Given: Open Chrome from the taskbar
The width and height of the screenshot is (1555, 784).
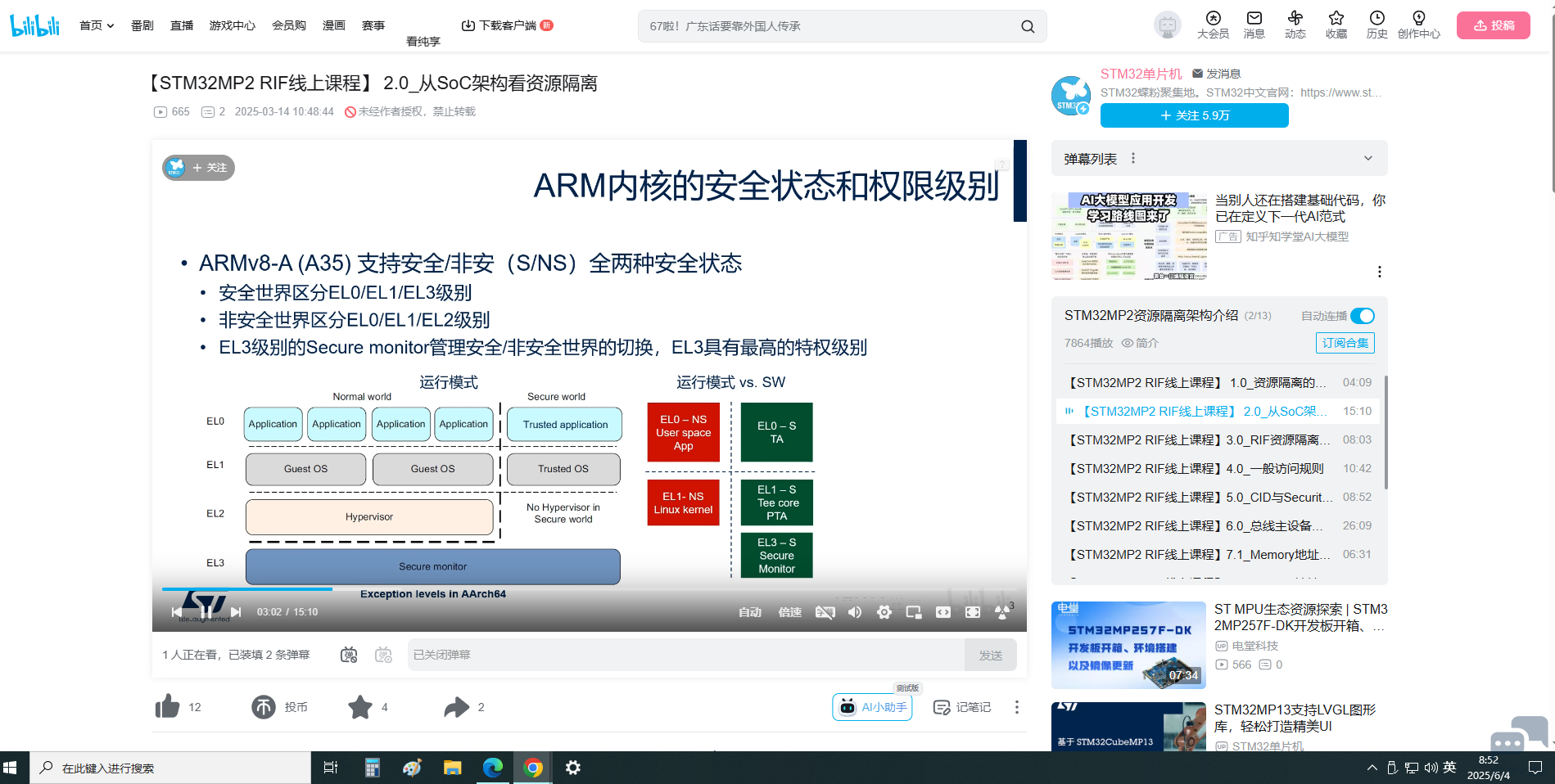Looking at the screenshot, I should click(533, 768).
